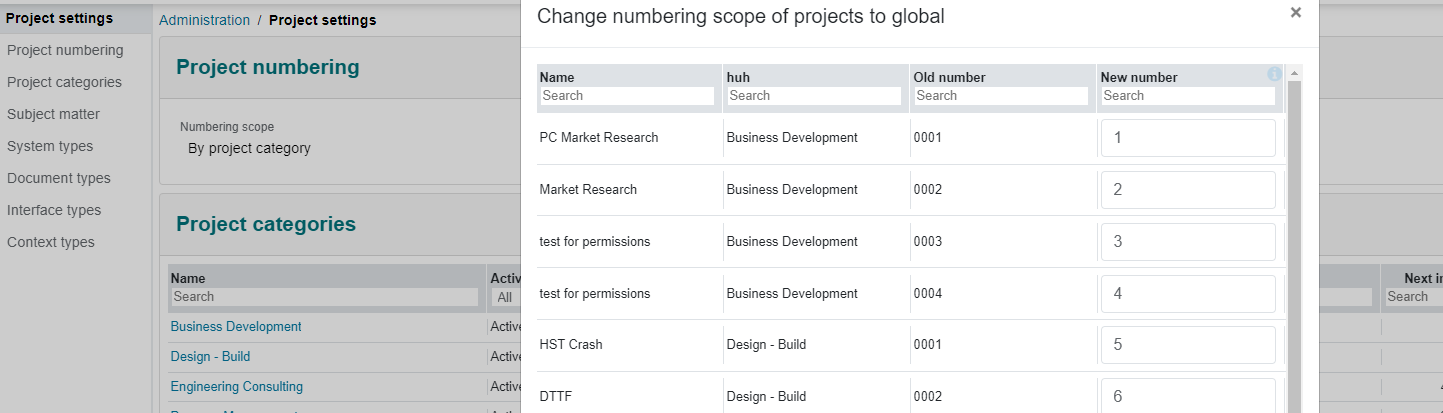The image size is (1443, 413).
Task: Open Project numbering in the sidebar
Action: point(65,50)
